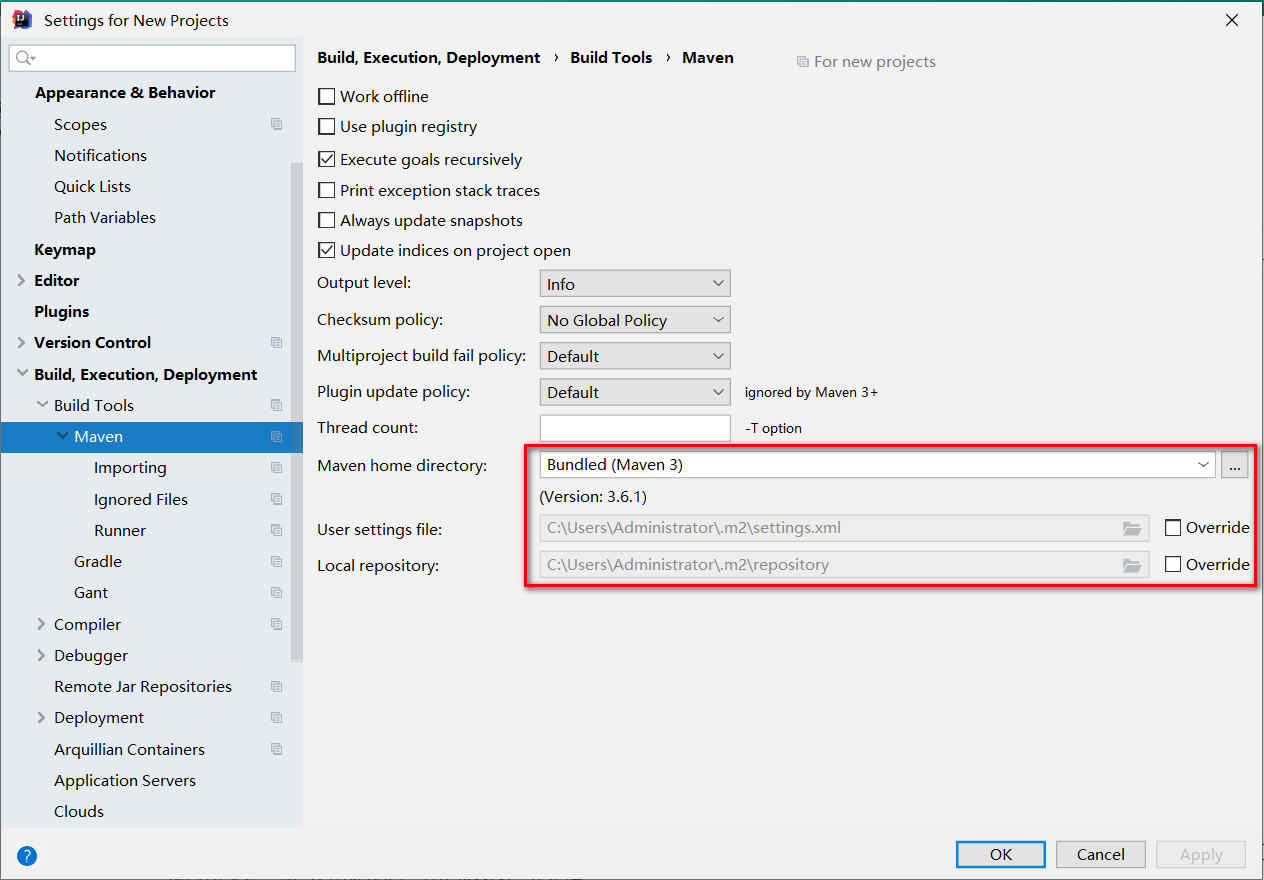Open the Output level dropdown
This screenshot has width=1264, height=880.
pyautogui.click(x=635, y=284)
